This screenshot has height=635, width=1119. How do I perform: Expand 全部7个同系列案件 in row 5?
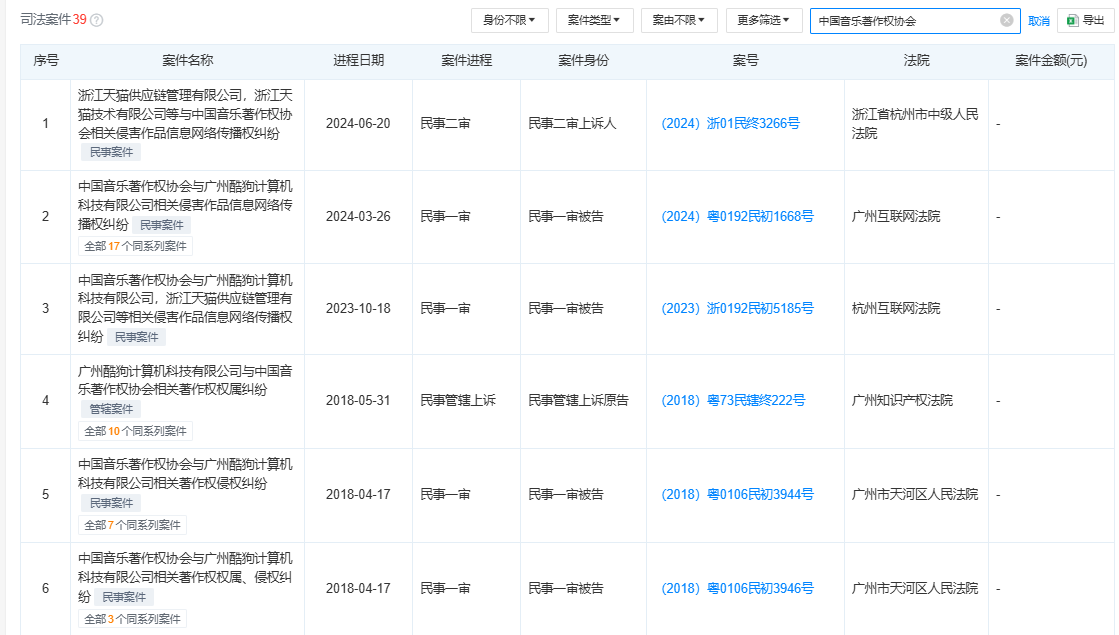point(132,525)
